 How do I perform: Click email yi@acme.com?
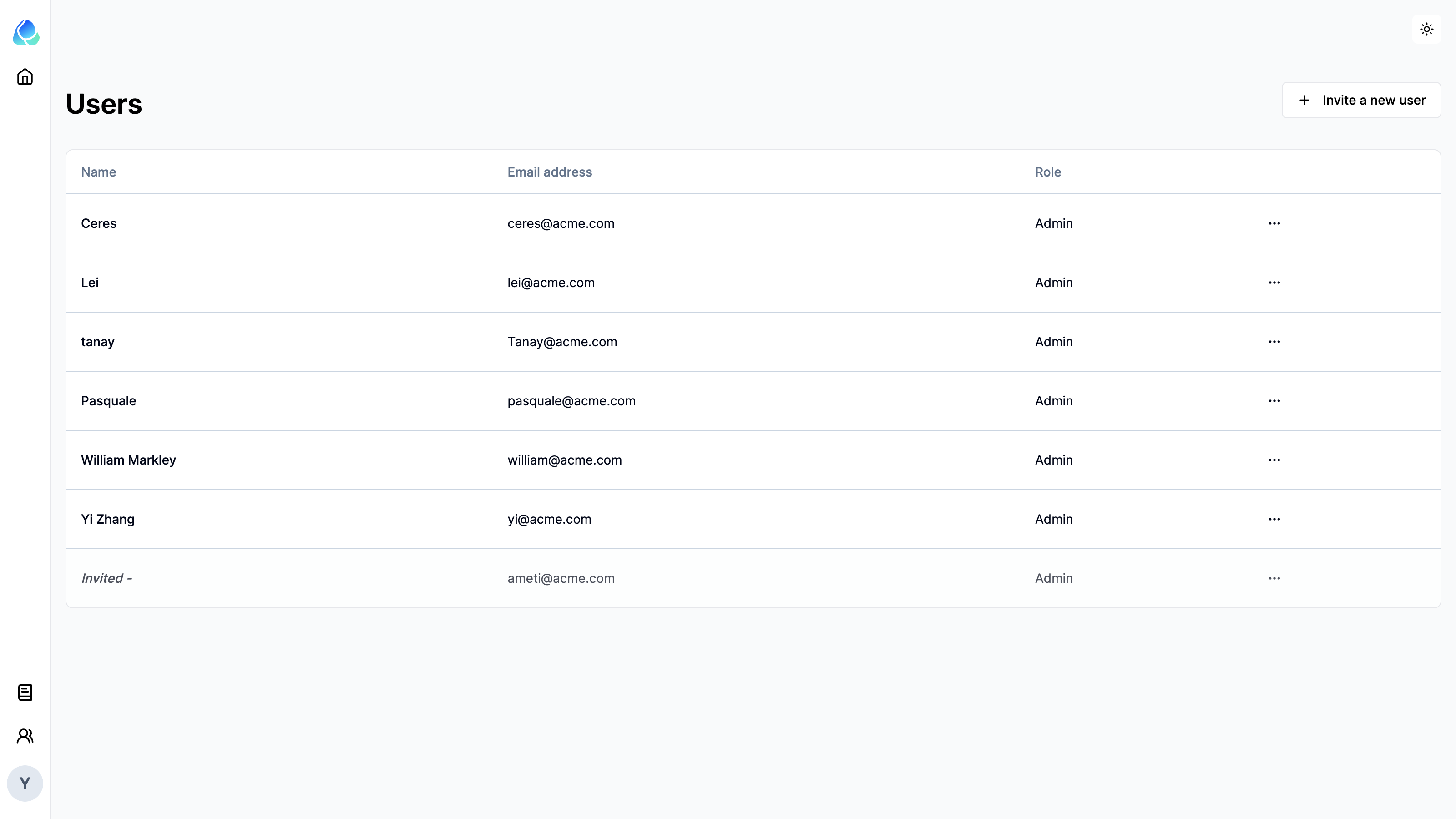coord(549,520)
